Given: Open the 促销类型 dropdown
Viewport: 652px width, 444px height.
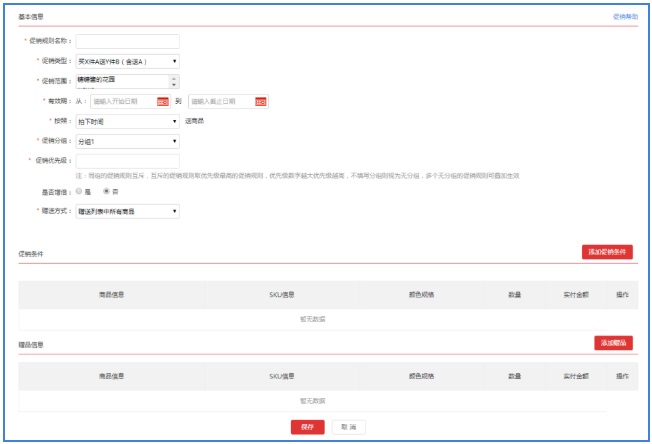Looking at the screenshot, I should click(x=128, y=62).
